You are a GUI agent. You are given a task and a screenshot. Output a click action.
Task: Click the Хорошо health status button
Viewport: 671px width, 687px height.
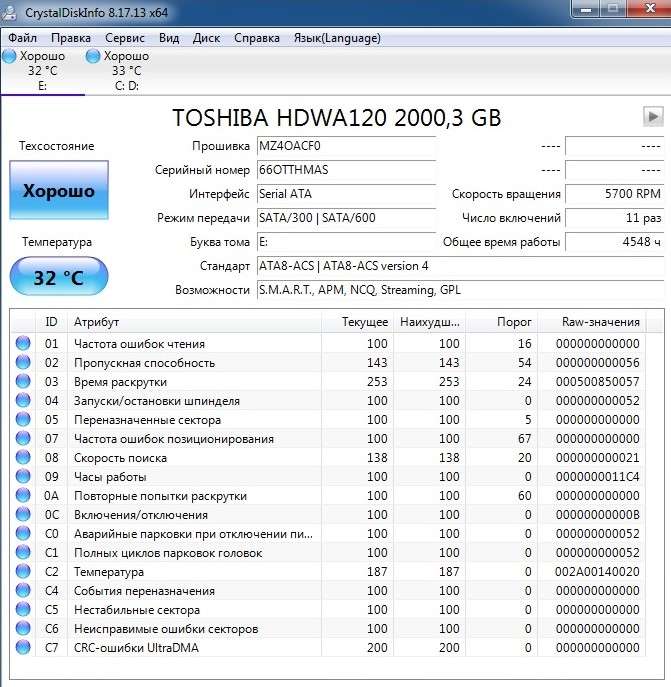58,190
